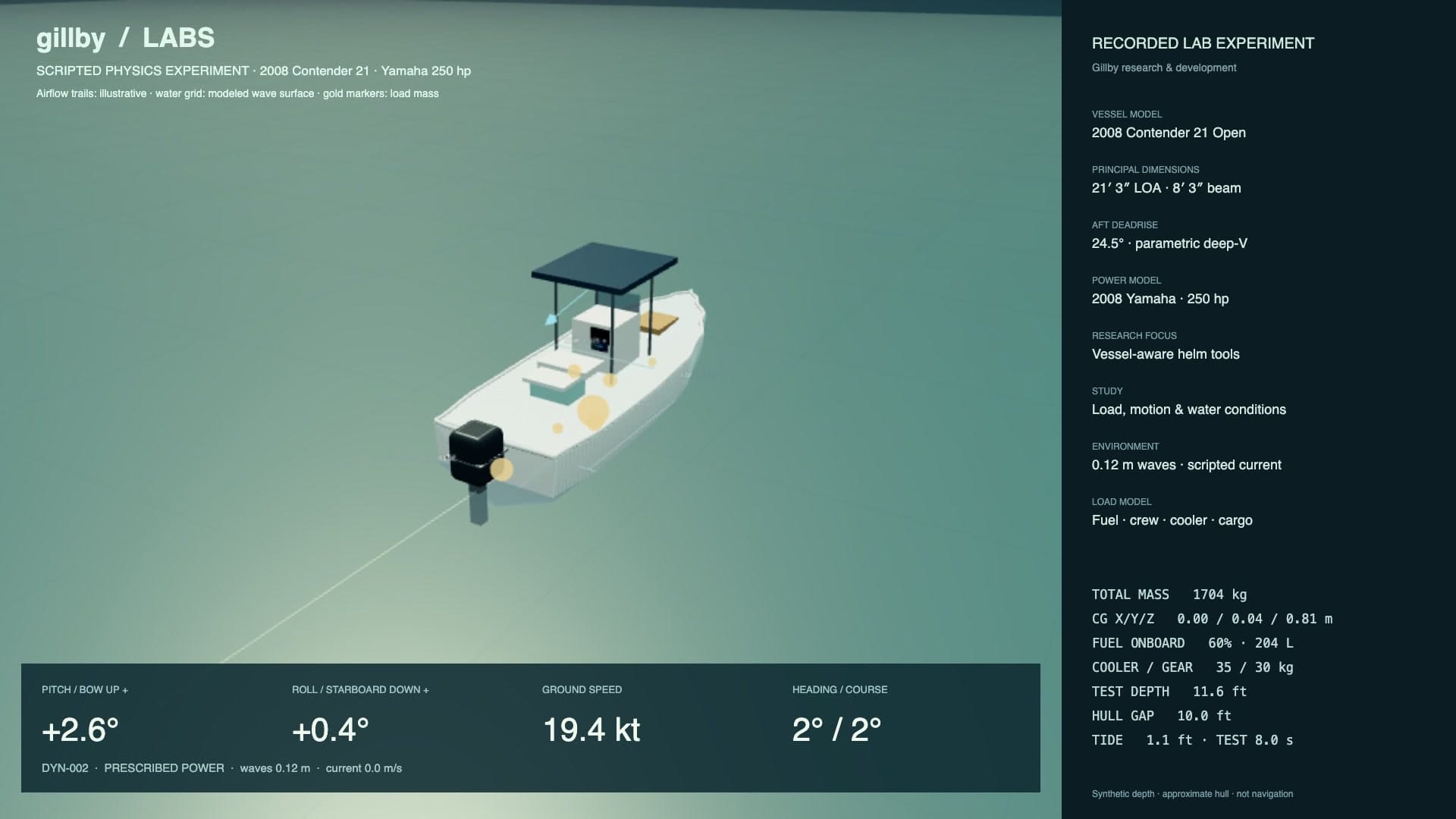The height and width of the screenshot is (819, 1456).
Task: Click '2008 Yamaha · 250 hp' power model value
Action: [x=1160, y=299]
